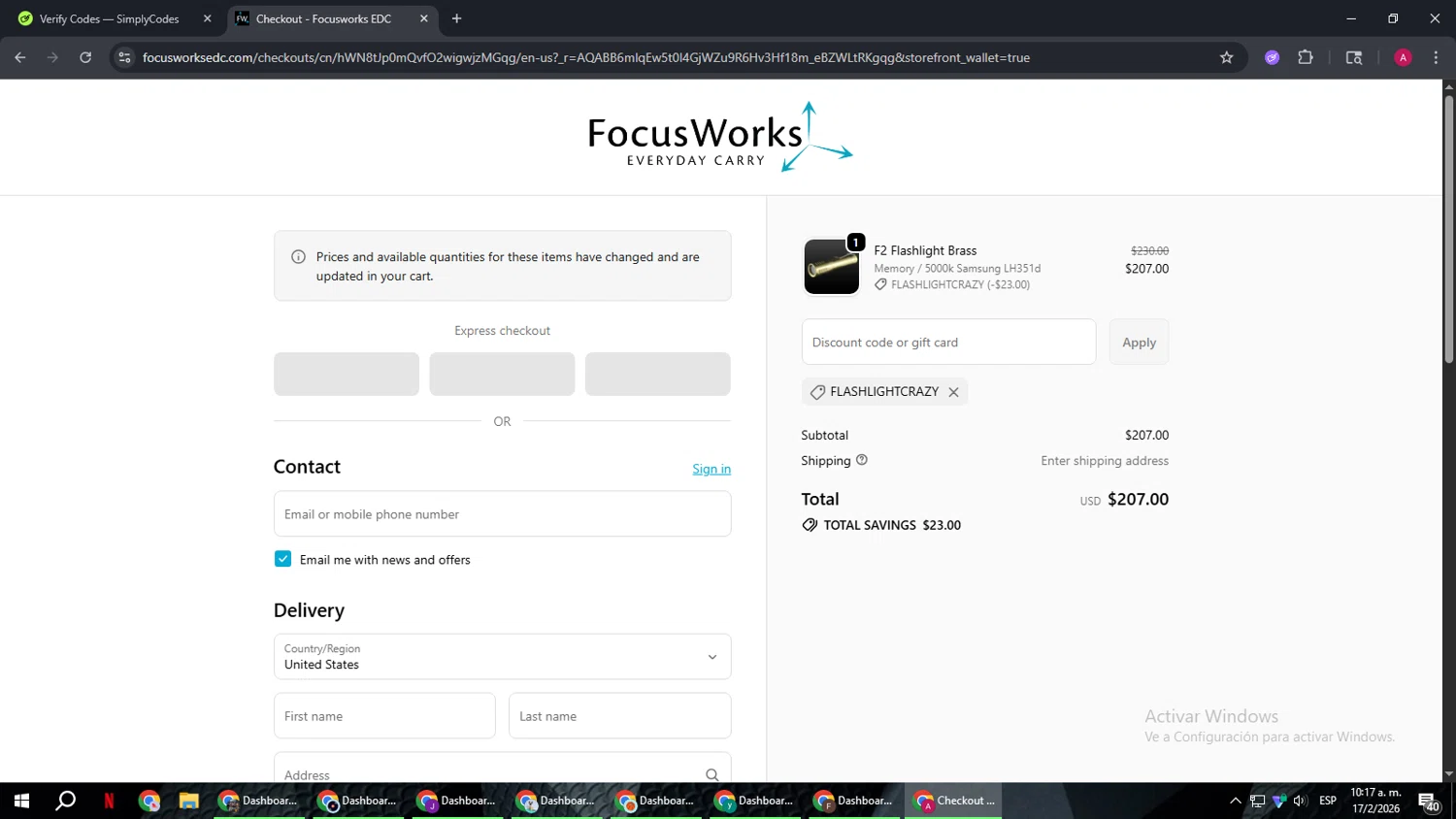View site information icon in address bar
The height and width of the screenshot is (819, 1456).
pyautogui.click(x=124, y=57)
